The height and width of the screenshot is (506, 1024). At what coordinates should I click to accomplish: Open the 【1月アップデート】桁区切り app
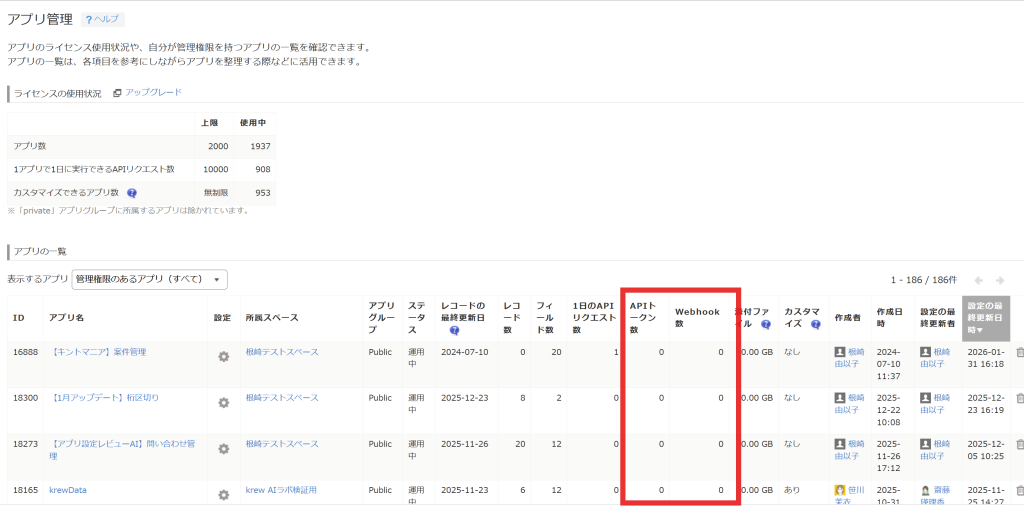tap(104, 398)
